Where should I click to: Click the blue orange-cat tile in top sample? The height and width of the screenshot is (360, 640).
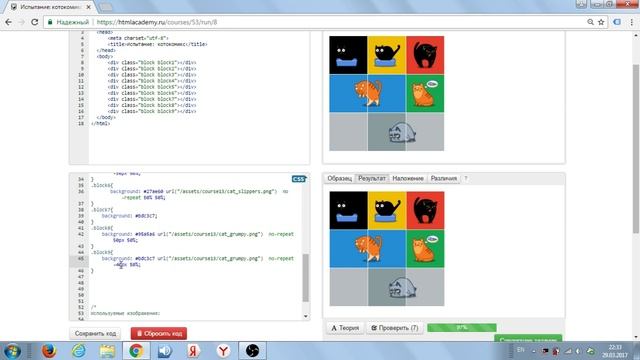(x=367, y=93)
